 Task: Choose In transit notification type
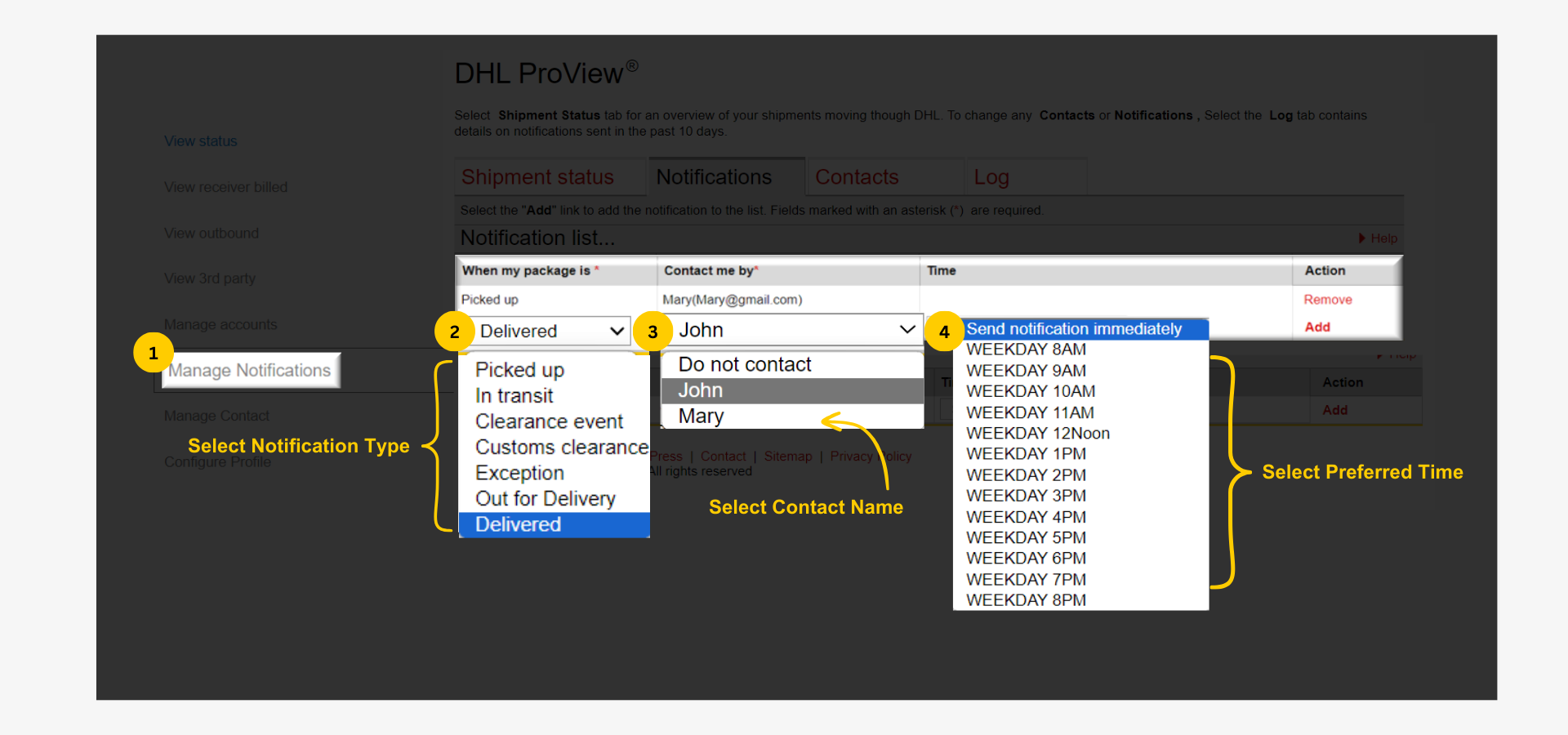555,396
